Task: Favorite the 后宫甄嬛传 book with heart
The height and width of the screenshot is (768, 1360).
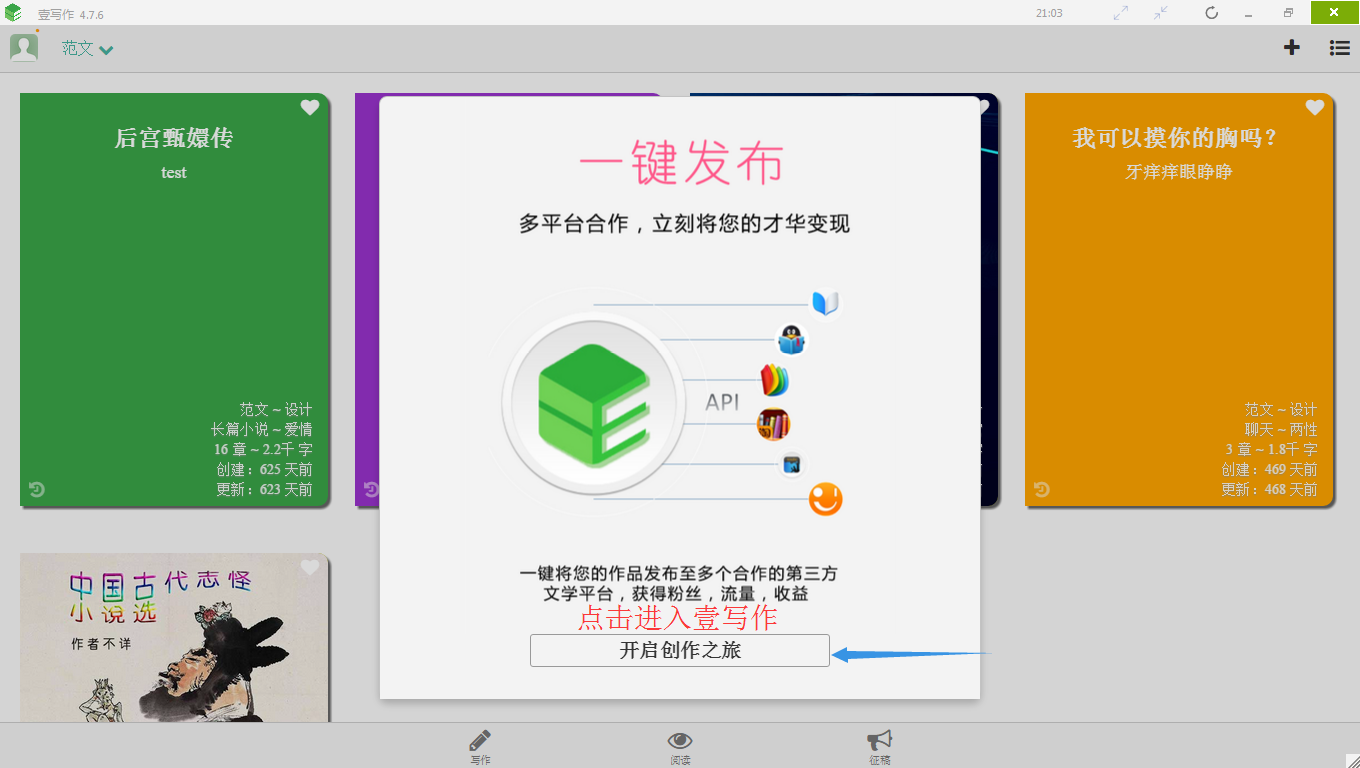Action: pyautogui.click(x=310, y=108)
